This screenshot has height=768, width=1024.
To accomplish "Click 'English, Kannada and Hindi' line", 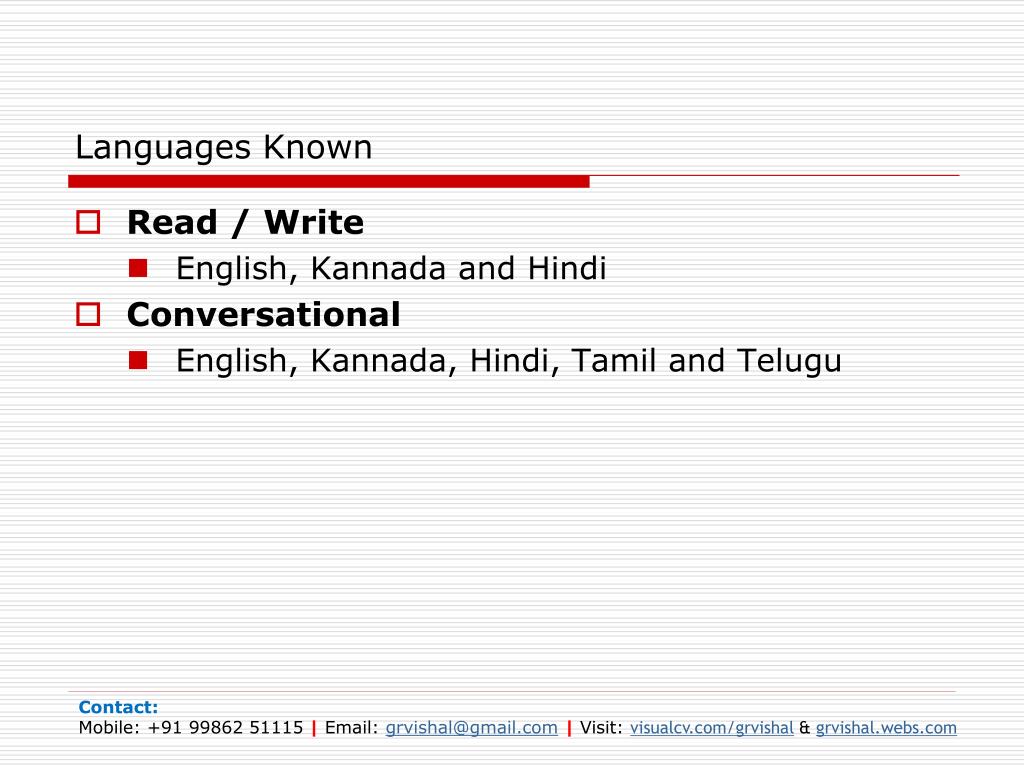I will (x=391, y=268).
